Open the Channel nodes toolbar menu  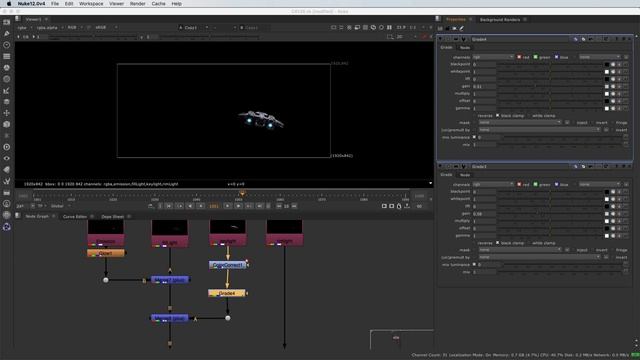[7, 56]
